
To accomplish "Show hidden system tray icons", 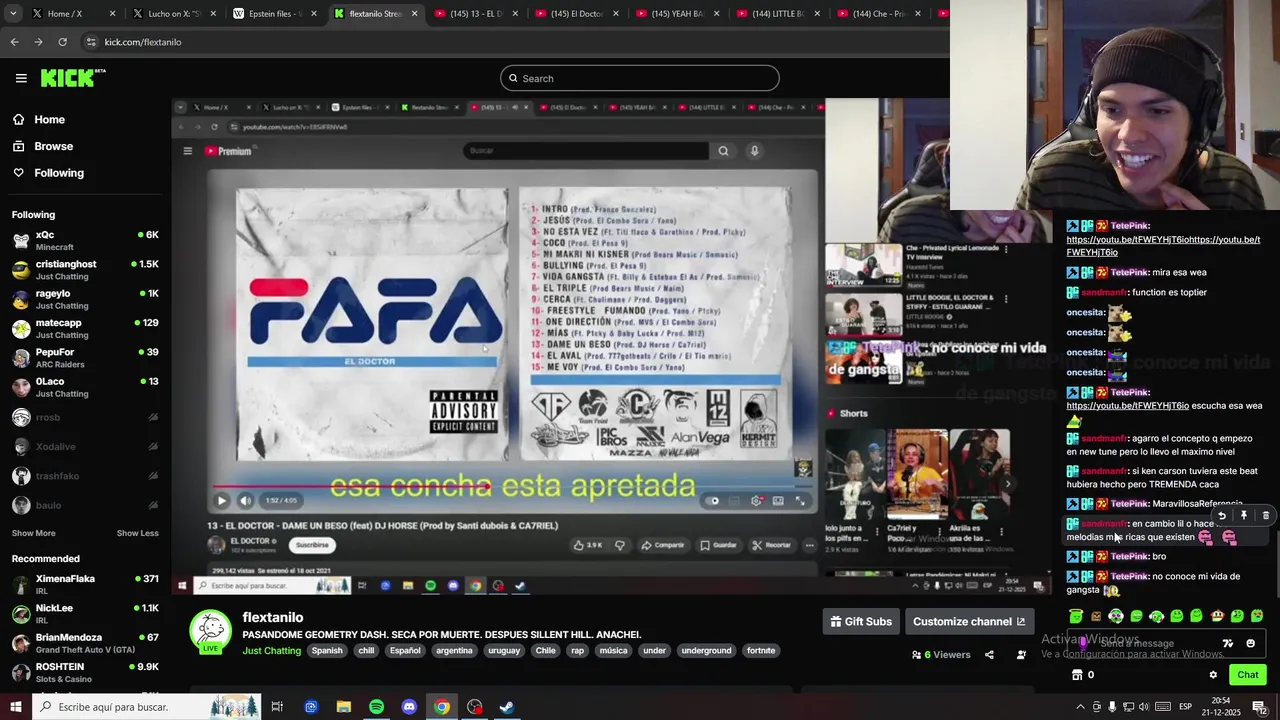I will (1080, 707).
